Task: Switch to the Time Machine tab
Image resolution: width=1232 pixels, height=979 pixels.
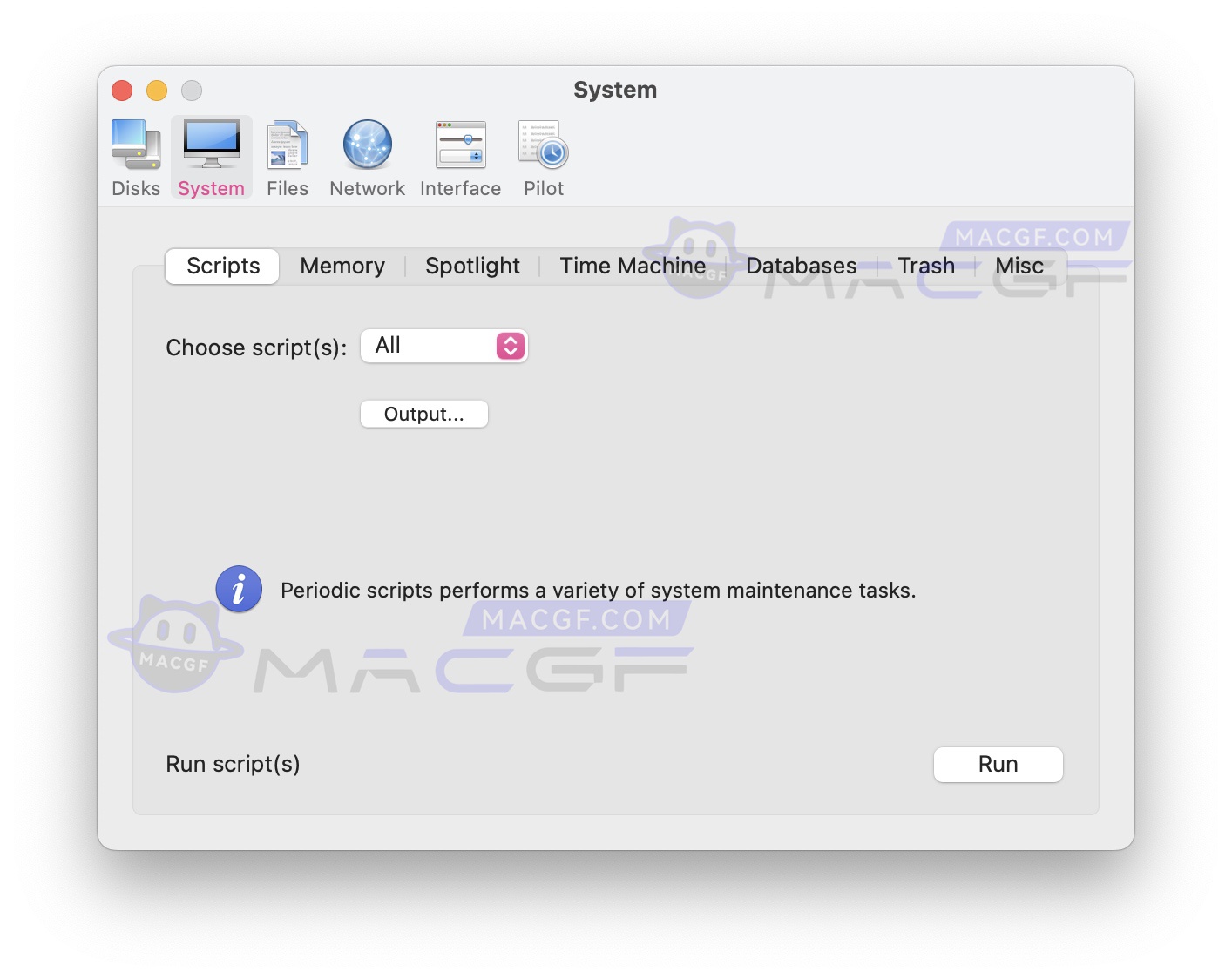Action: point(633,266)
